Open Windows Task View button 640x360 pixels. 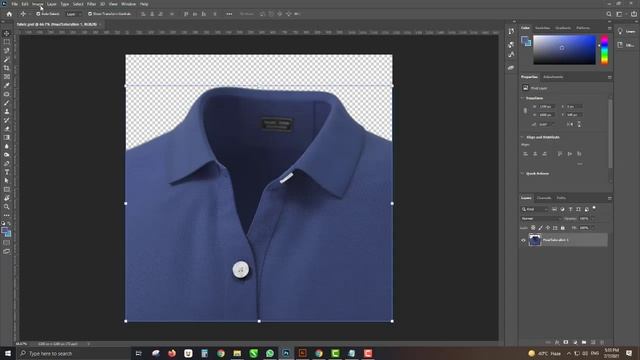coord(138,353)
